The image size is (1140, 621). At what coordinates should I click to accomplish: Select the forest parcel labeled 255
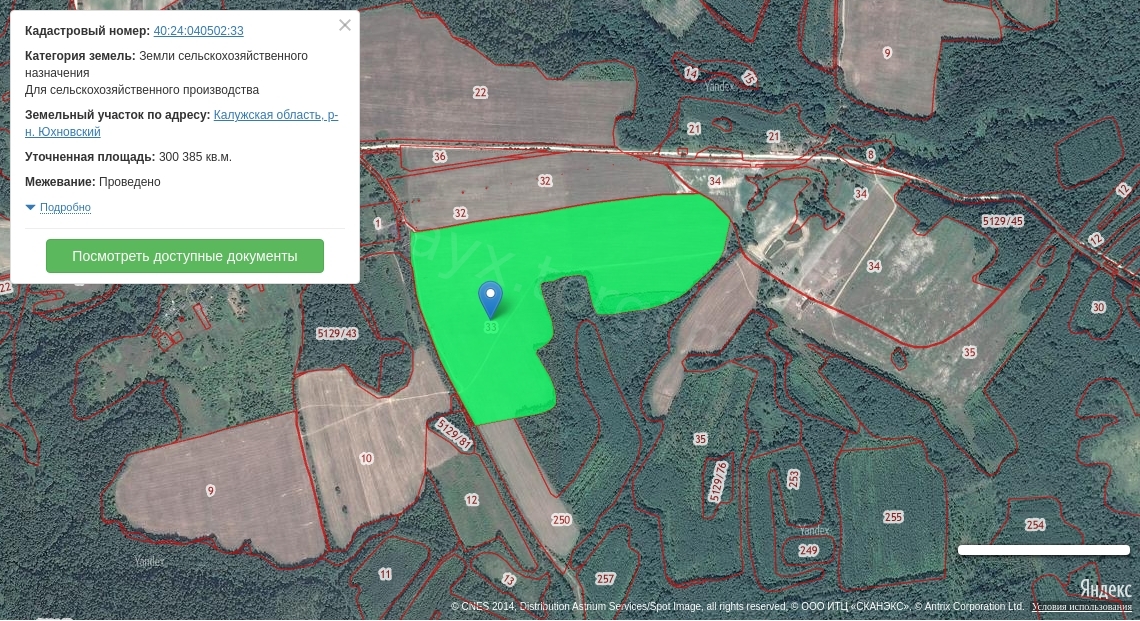point(893,517)
